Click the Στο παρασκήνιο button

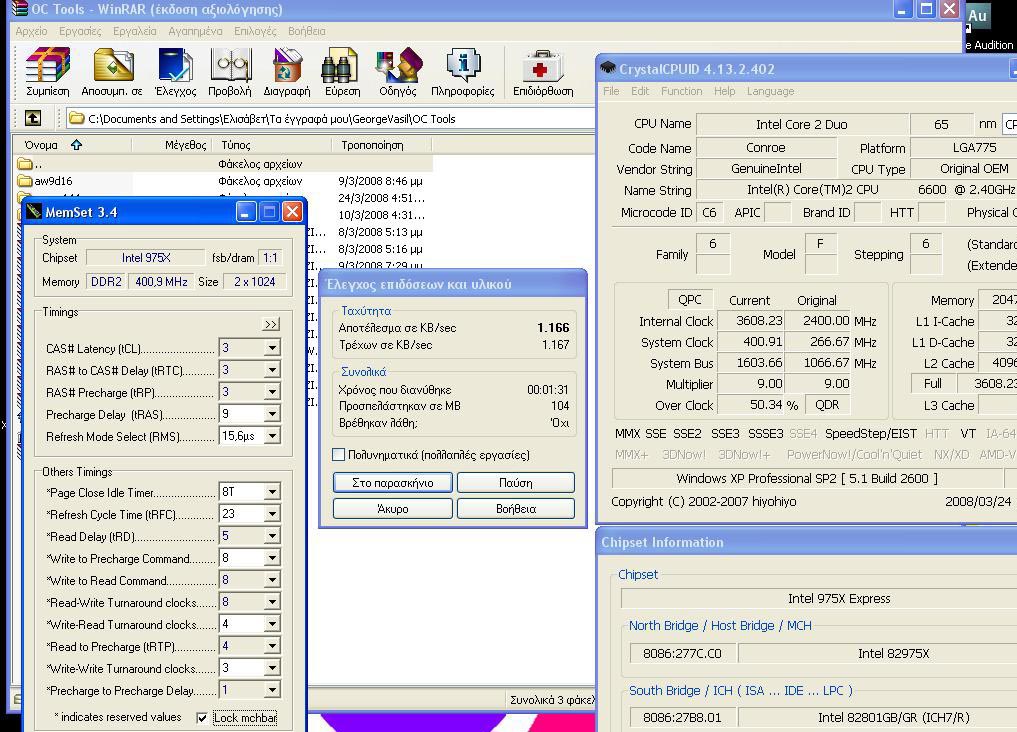(392, 482)
